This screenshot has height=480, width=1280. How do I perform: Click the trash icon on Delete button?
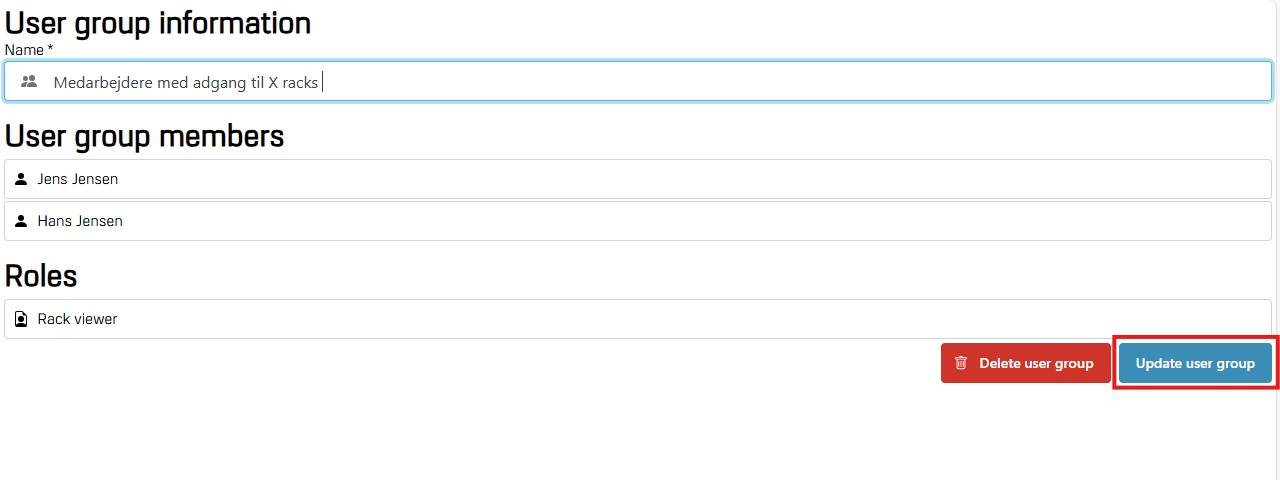click(x=961, y=363)
